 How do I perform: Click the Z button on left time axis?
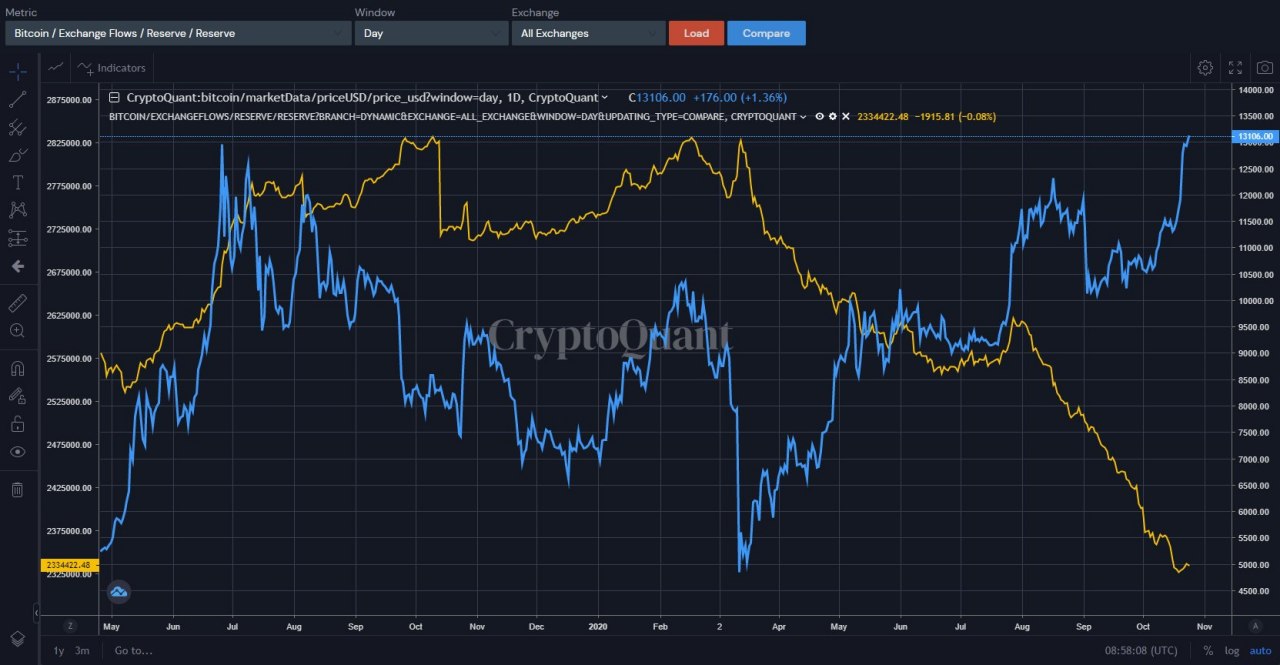click(70, 625)
